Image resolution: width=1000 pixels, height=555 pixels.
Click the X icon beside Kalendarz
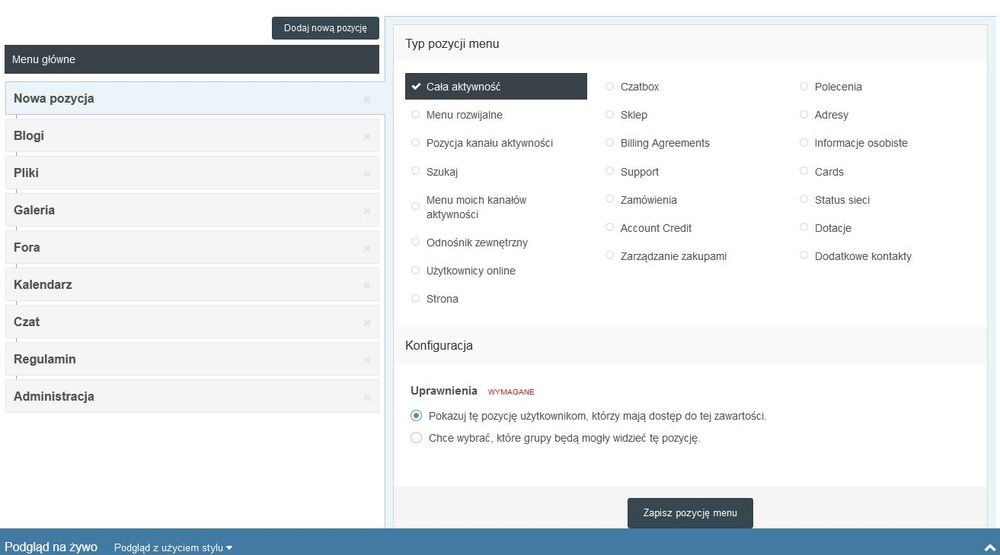[367, 286]
